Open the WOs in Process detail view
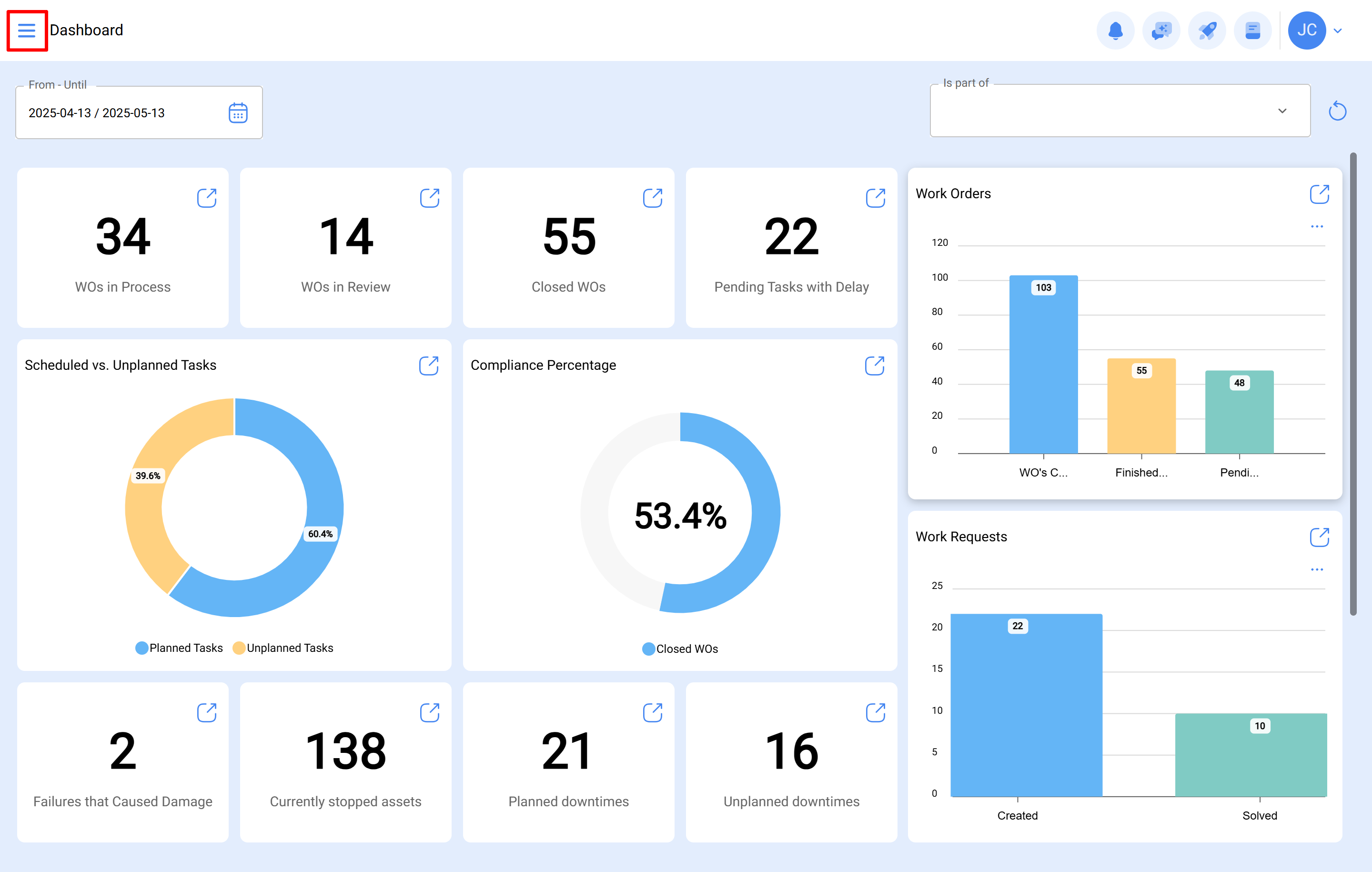This screenshot has width=1372, height=872. click(x=207, y=198)
